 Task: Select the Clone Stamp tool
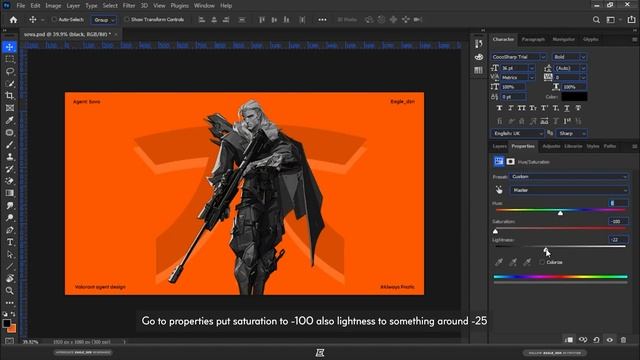tap(9, 157)
